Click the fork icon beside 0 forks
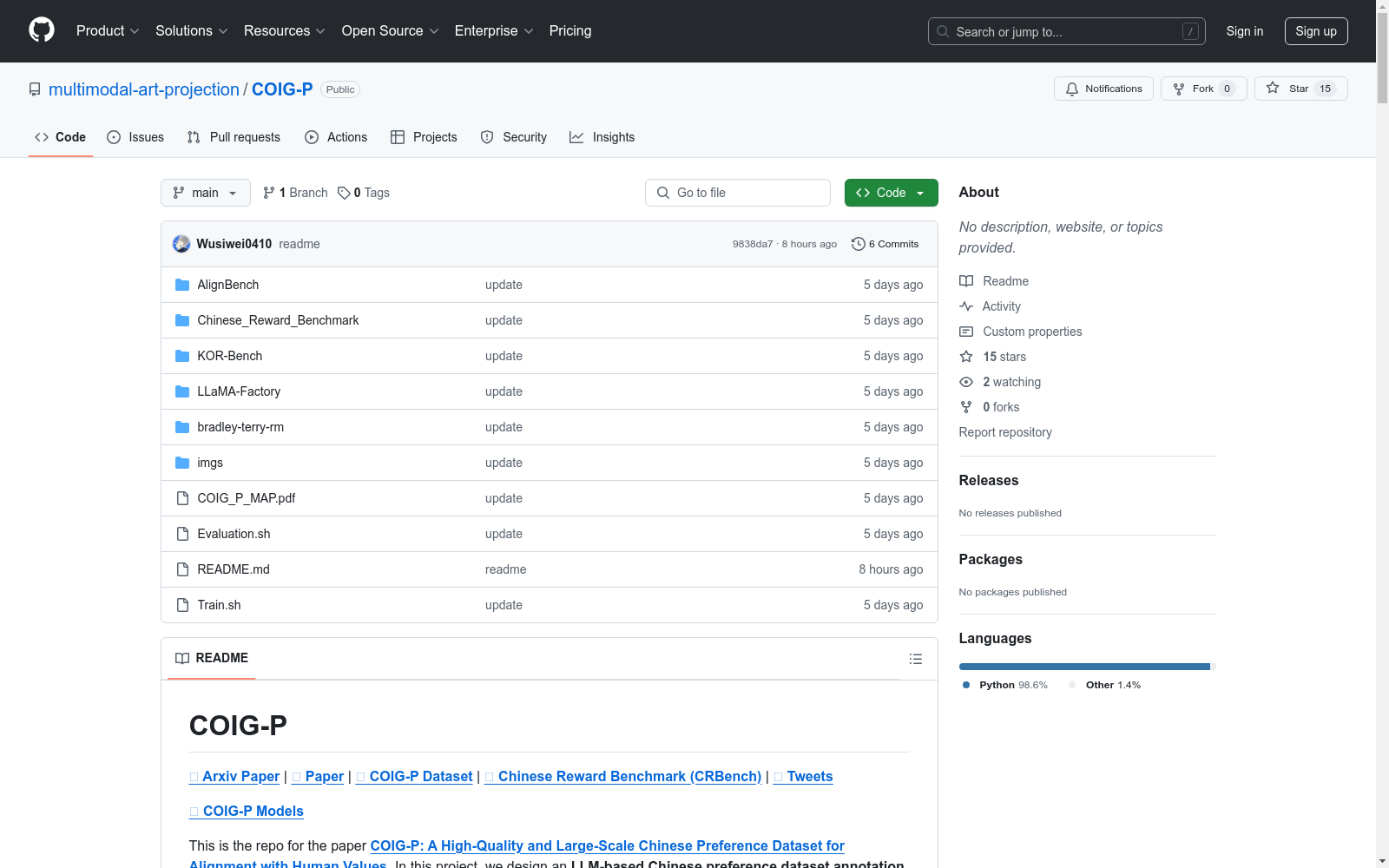Screen dimensions: 1389x868 coord(966,407)
